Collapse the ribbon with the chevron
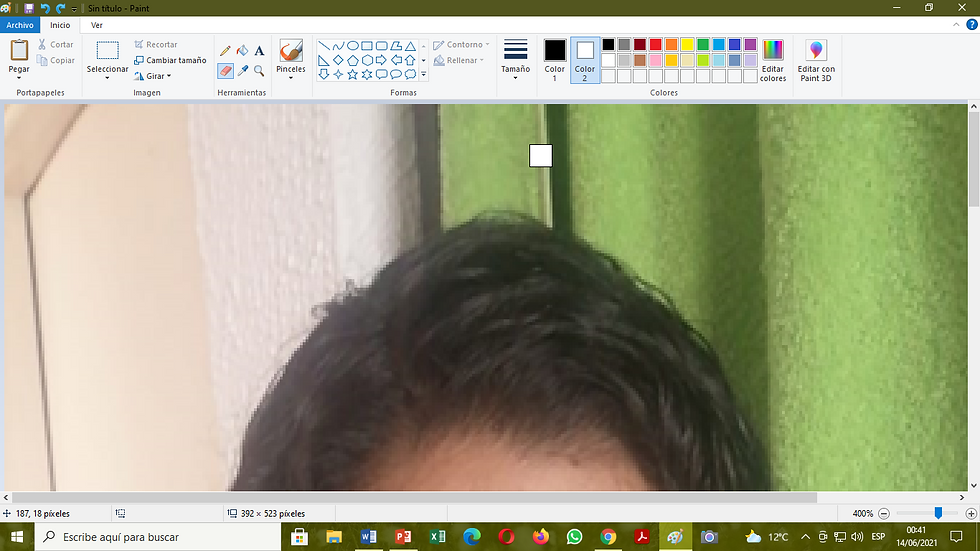The width and height of the screenshot is (980, 551). 956,25
